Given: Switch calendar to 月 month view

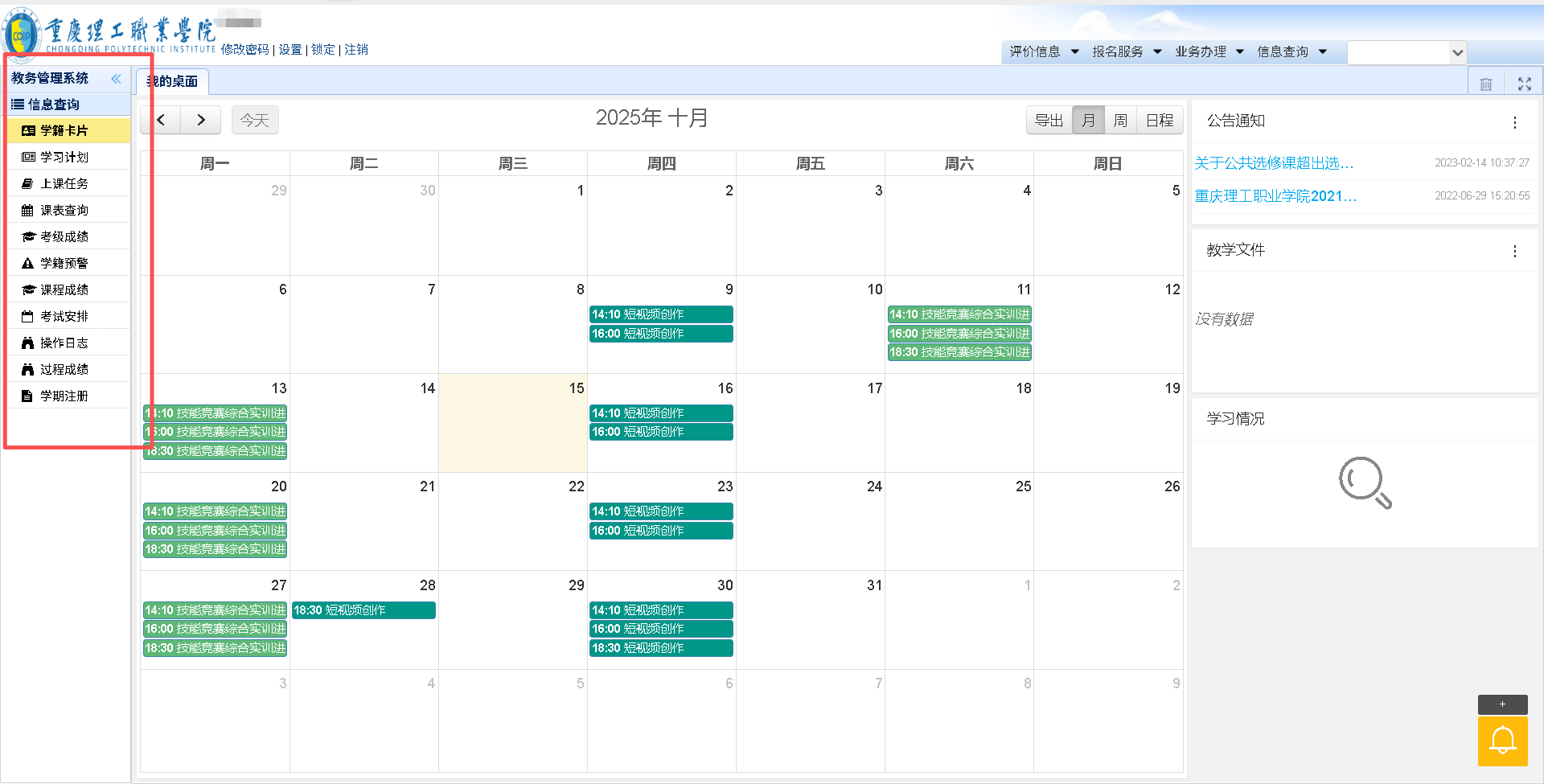Looking at the screenshot, I should tap(1088, 121).
